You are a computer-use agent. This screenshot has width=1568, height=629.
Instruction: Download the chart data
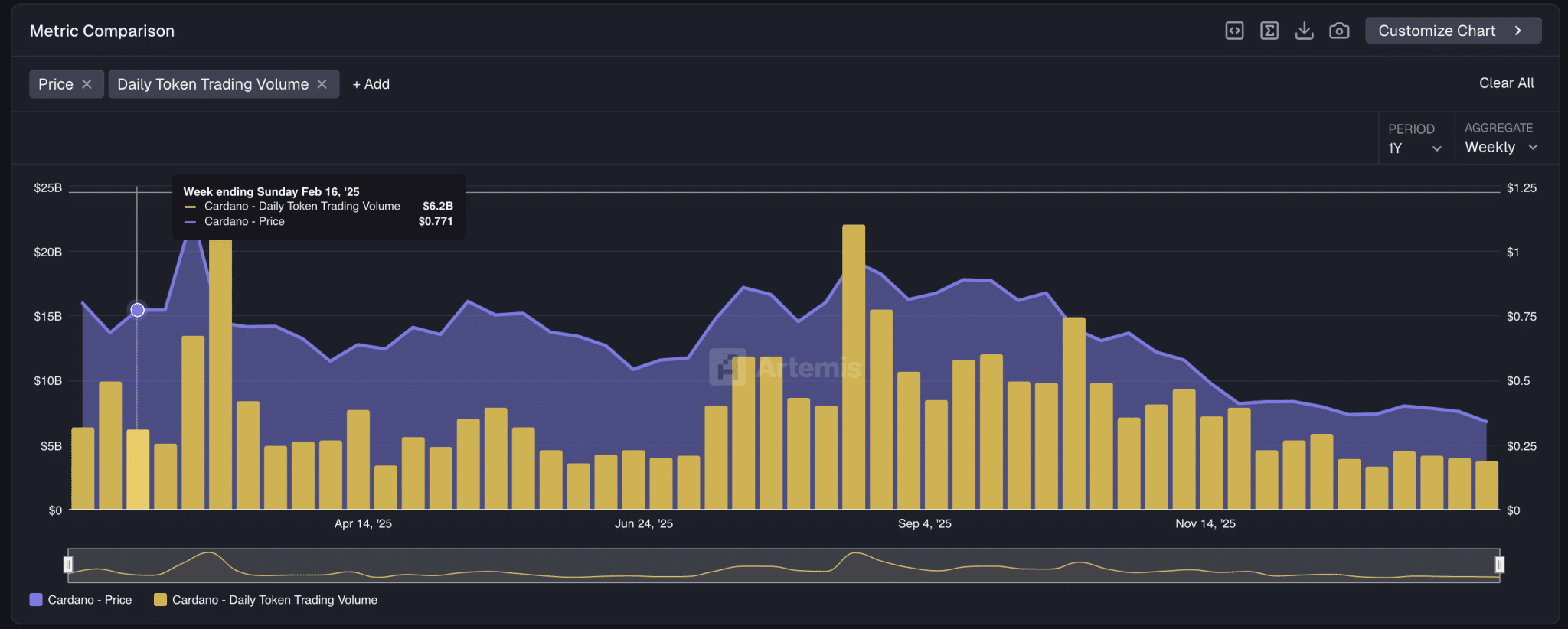pos(1304,31)
